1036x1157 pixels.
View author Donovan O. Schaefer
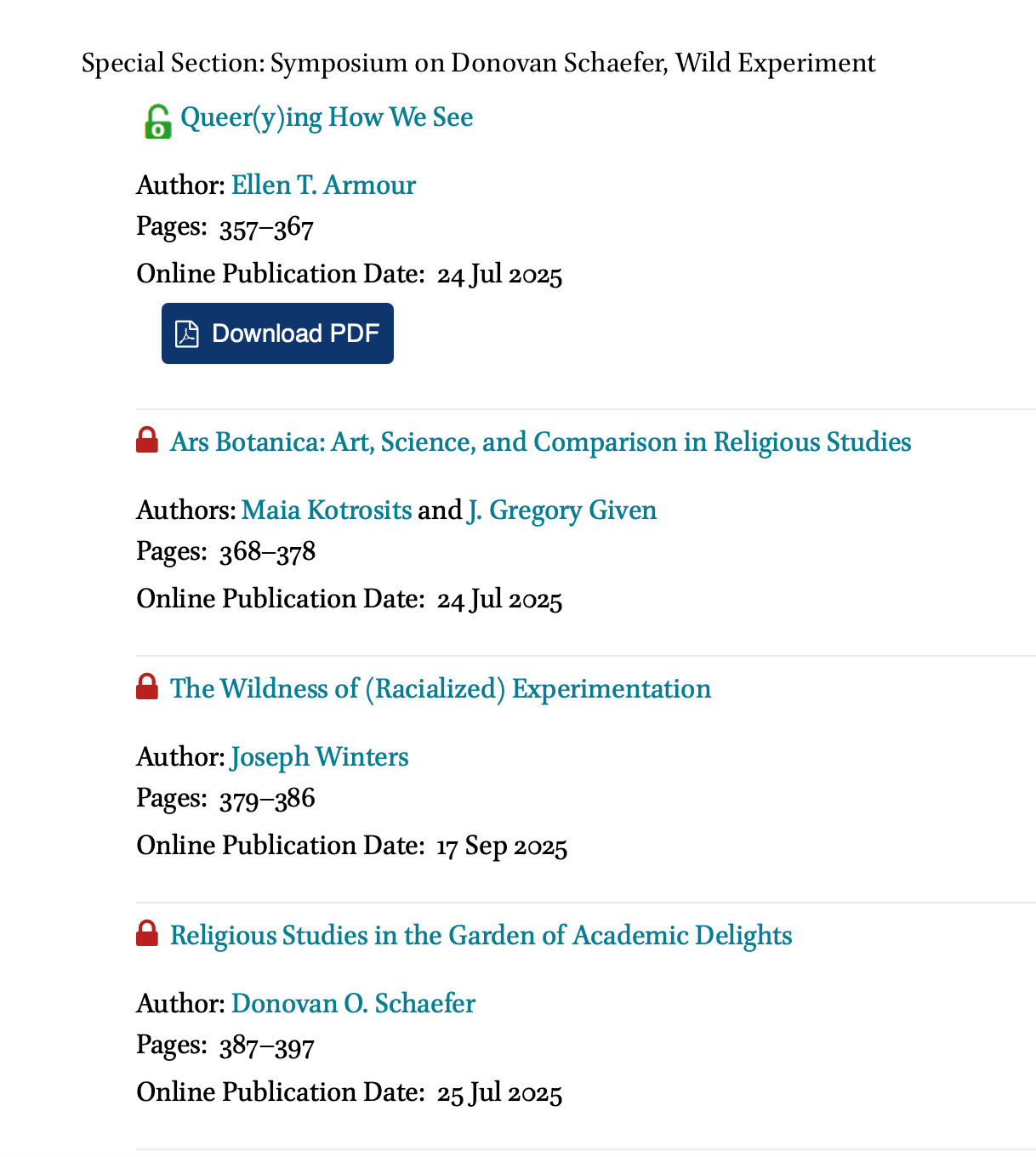click(353, 1004)
